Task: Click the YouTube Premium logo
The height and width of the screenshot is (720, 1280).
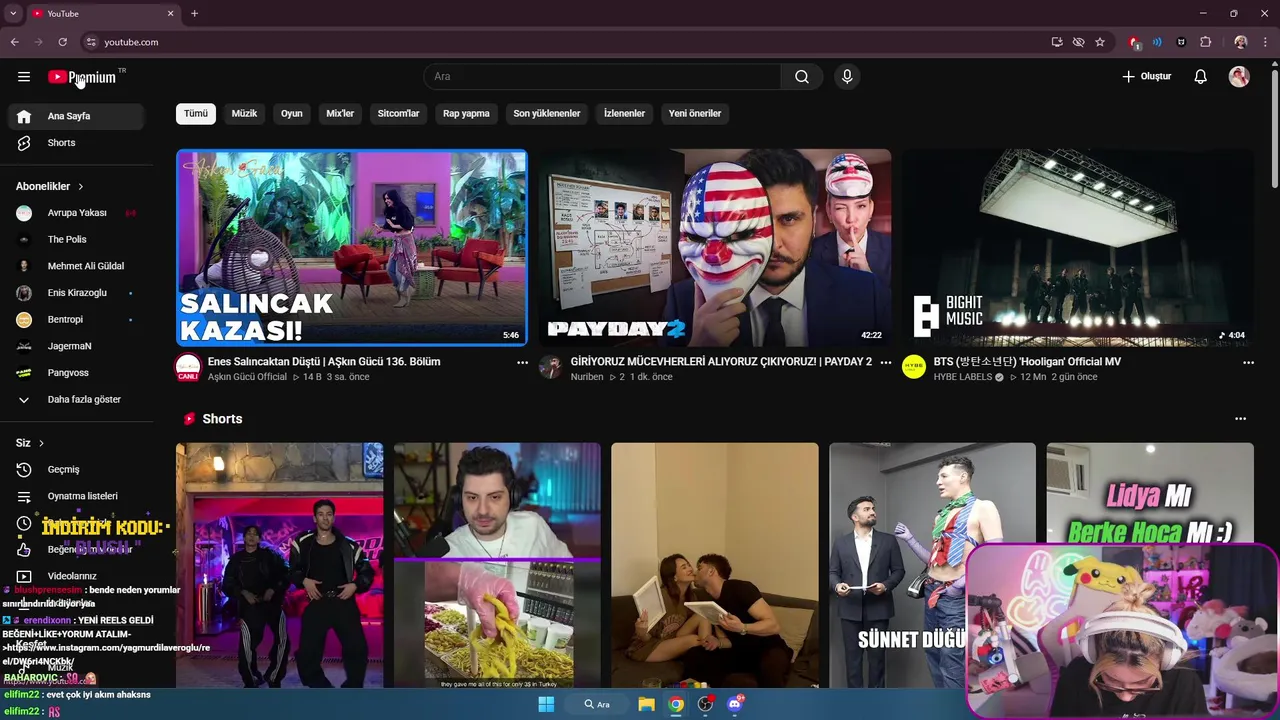Action: tap(83, 77)
